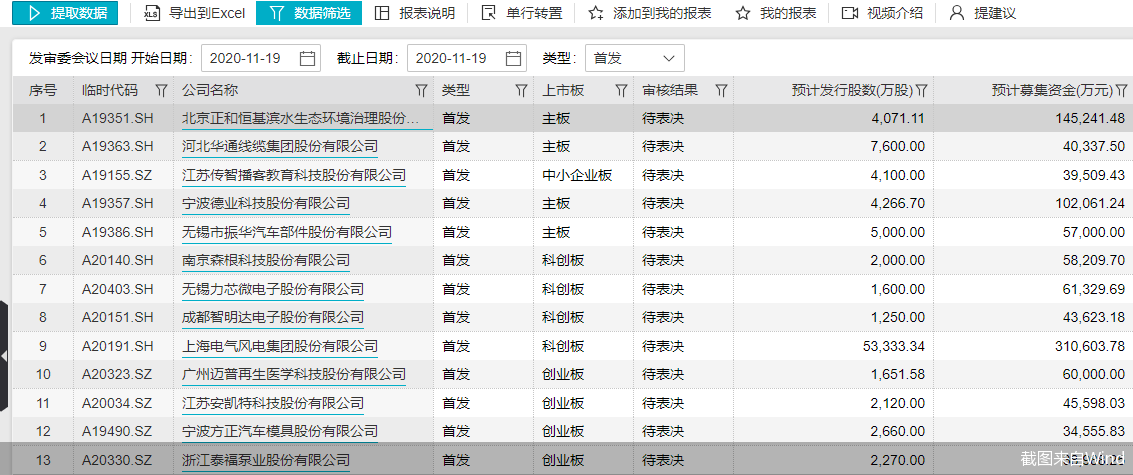Expand the 类型 首发 dropdown

click(634, 59)
